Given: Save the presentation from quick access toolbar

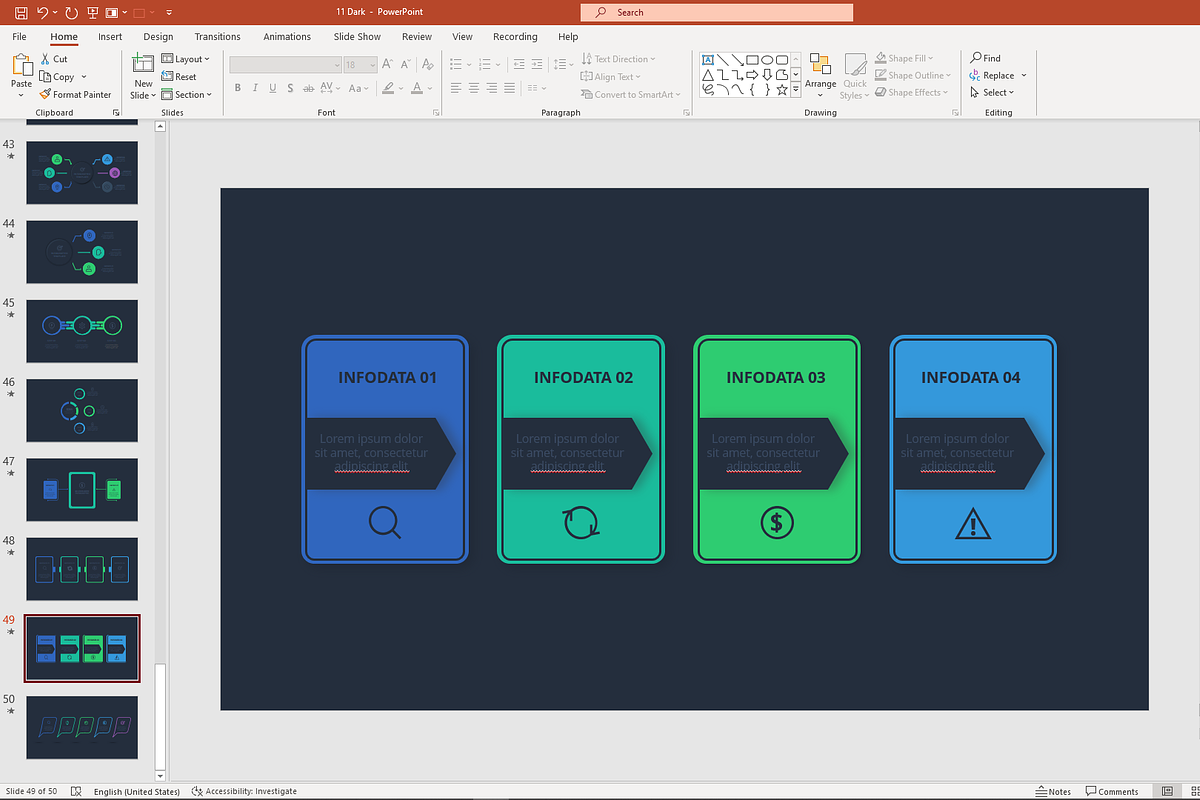Looking at the screenshot, I should coord(21,13).
